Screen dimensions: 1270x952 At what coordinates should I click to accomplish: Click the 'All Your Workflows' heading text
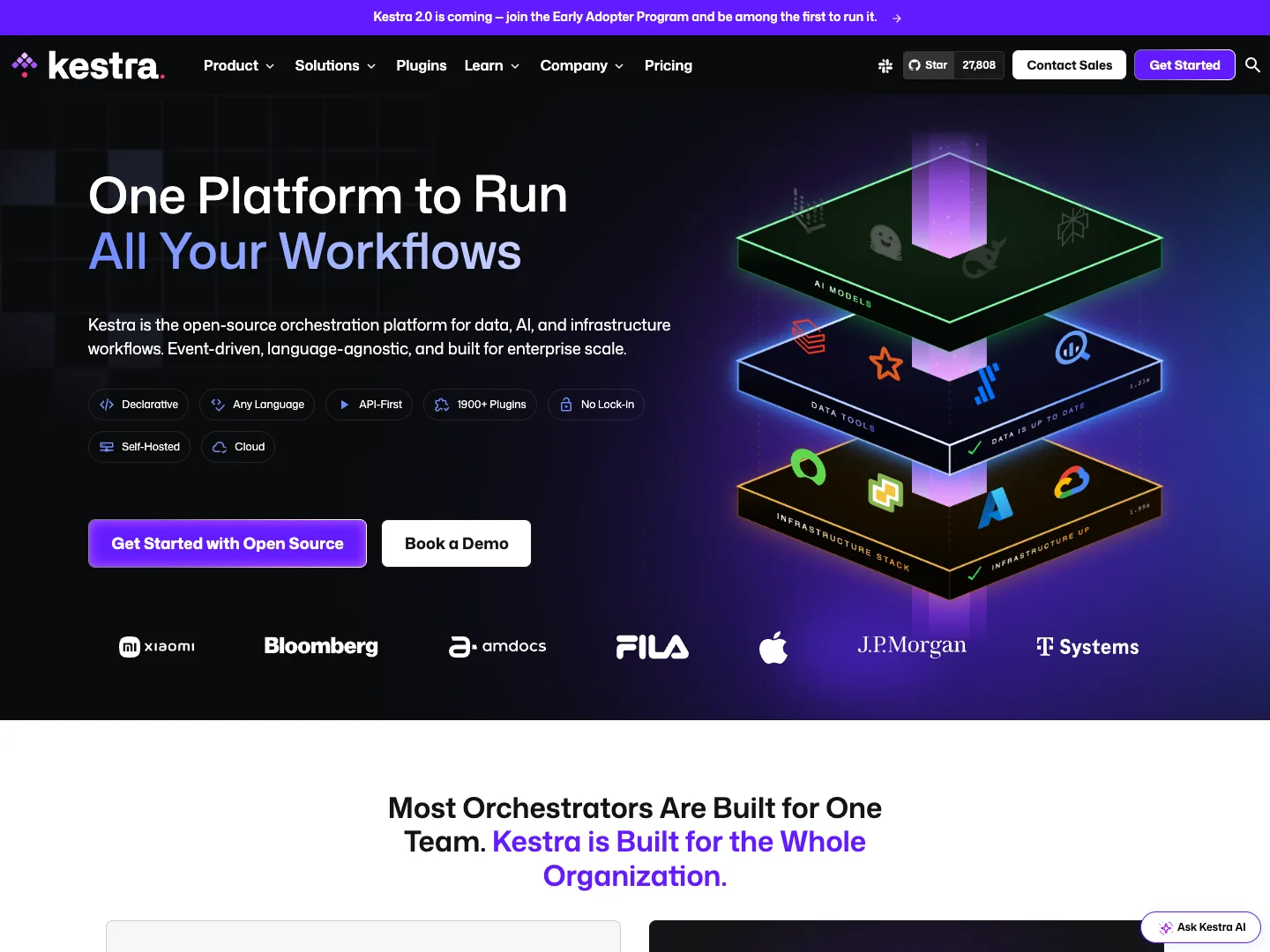305,251
